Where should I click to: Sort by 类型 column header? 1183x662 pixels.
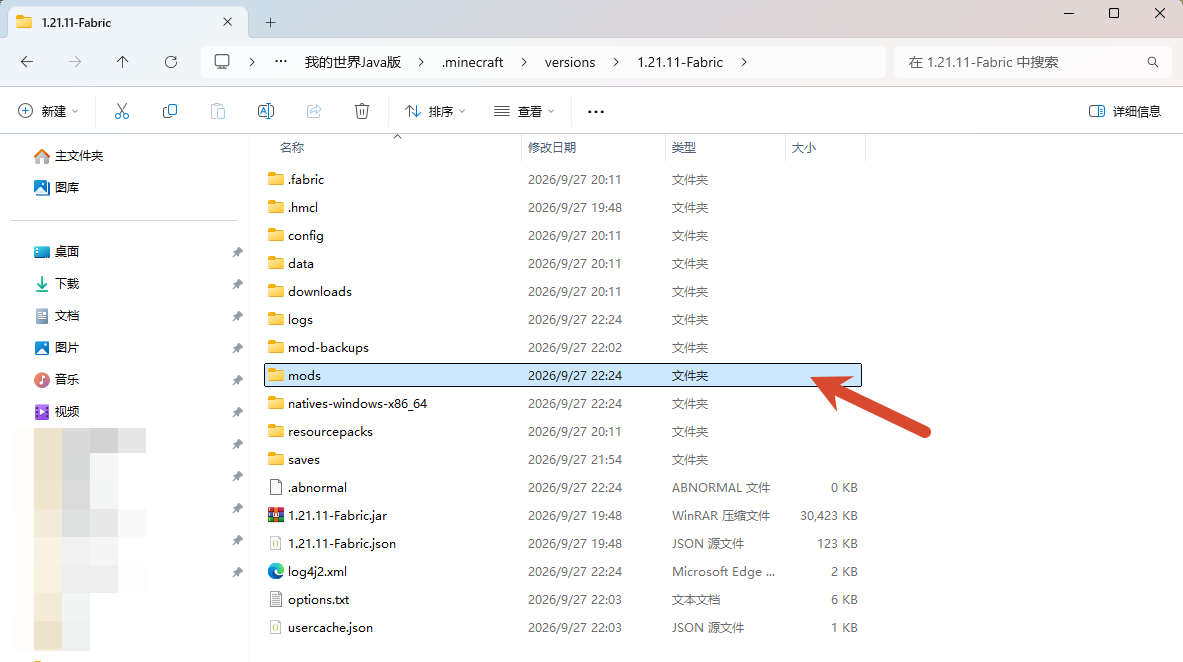pos(684,148)
